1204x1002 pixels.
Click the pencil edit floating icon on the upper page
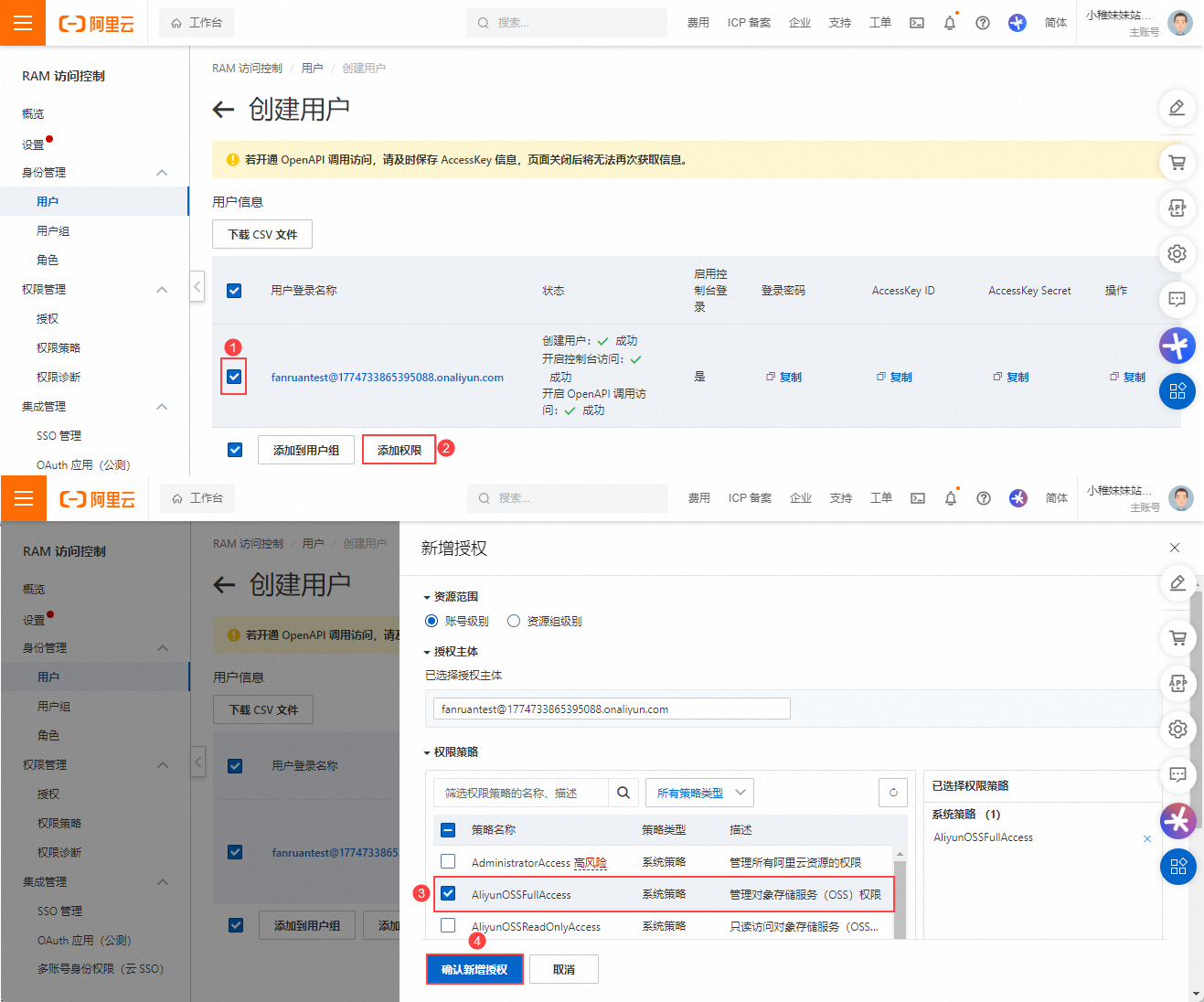pyautogui.click(x=1177, y=108)
